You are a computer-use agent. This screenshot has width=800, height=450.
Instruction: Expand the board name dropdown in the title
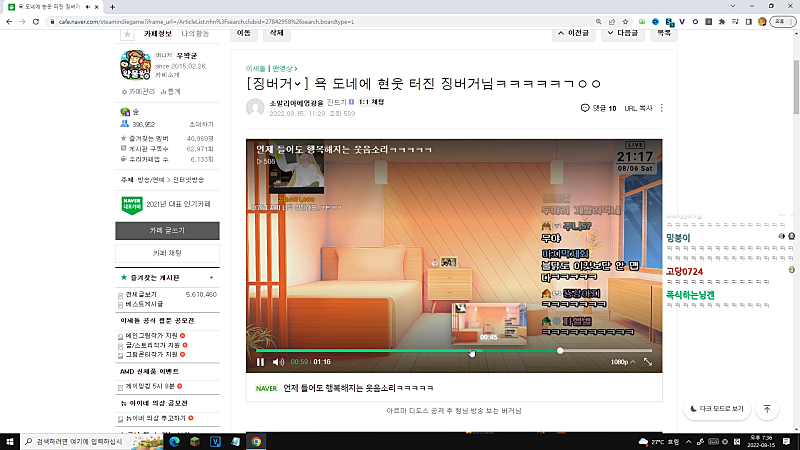pyautogui.click(x=299, y=81)
